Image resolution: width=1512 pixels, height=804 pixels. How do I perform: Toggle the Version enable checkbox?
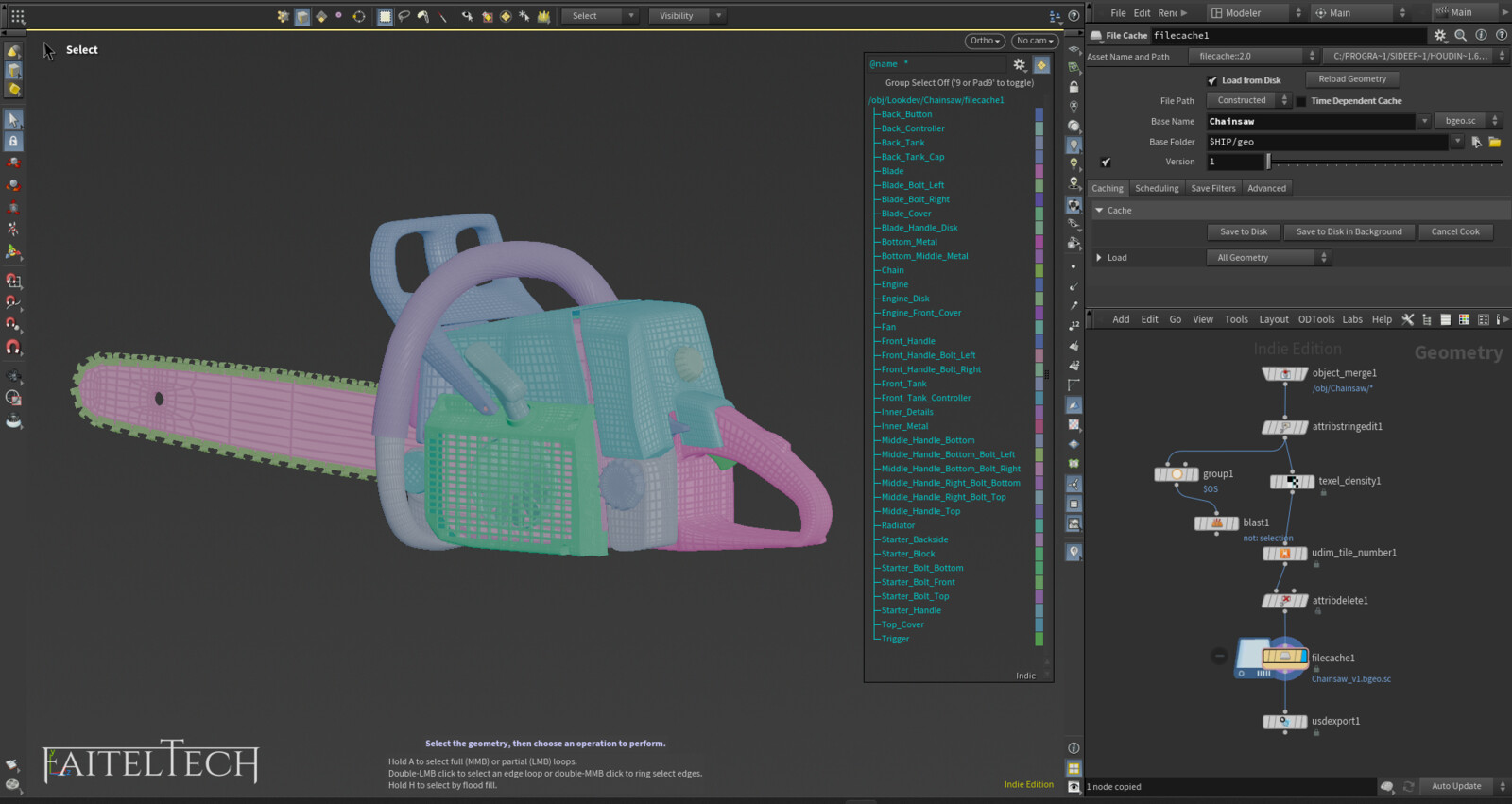1106,162
